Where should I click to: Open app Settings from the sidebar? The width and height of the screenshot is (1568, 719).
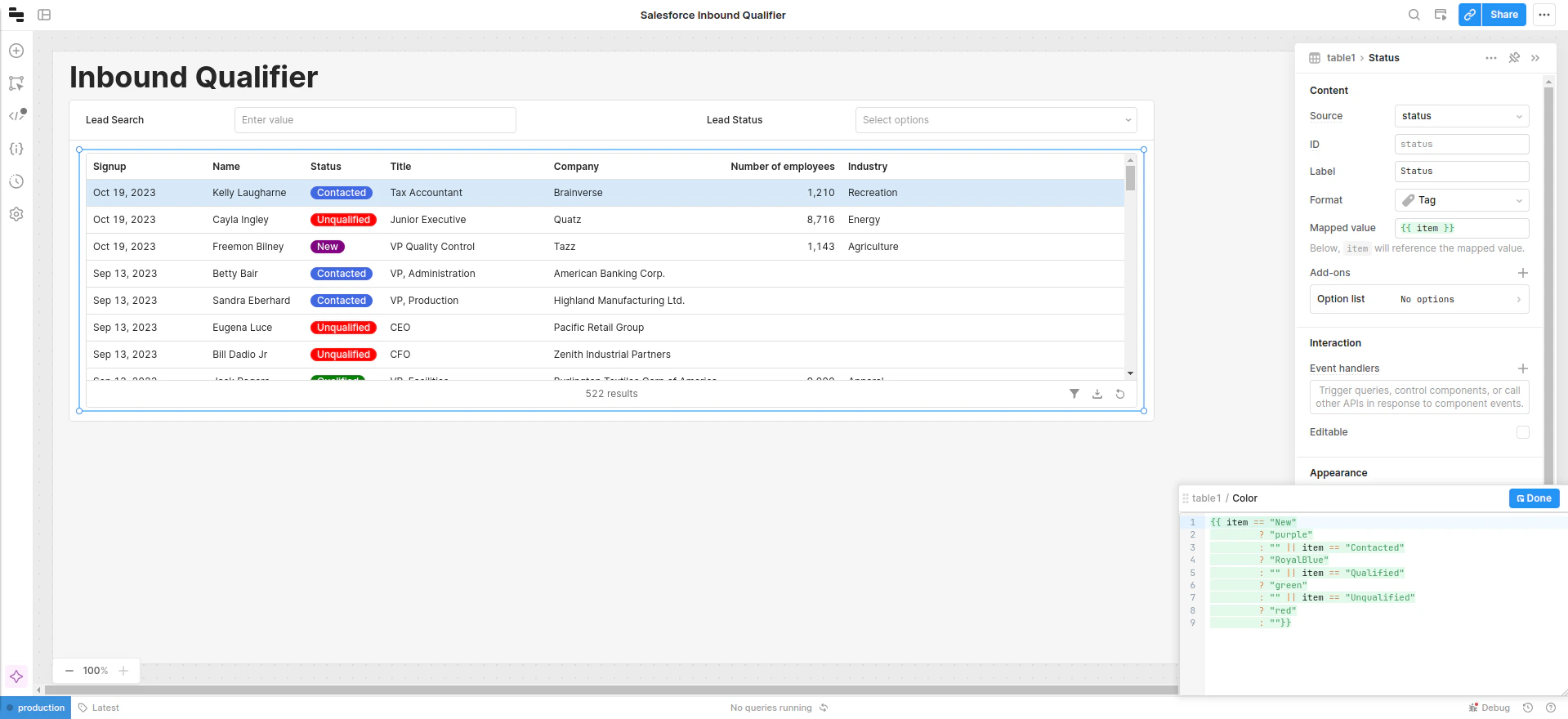pos(16,214)
